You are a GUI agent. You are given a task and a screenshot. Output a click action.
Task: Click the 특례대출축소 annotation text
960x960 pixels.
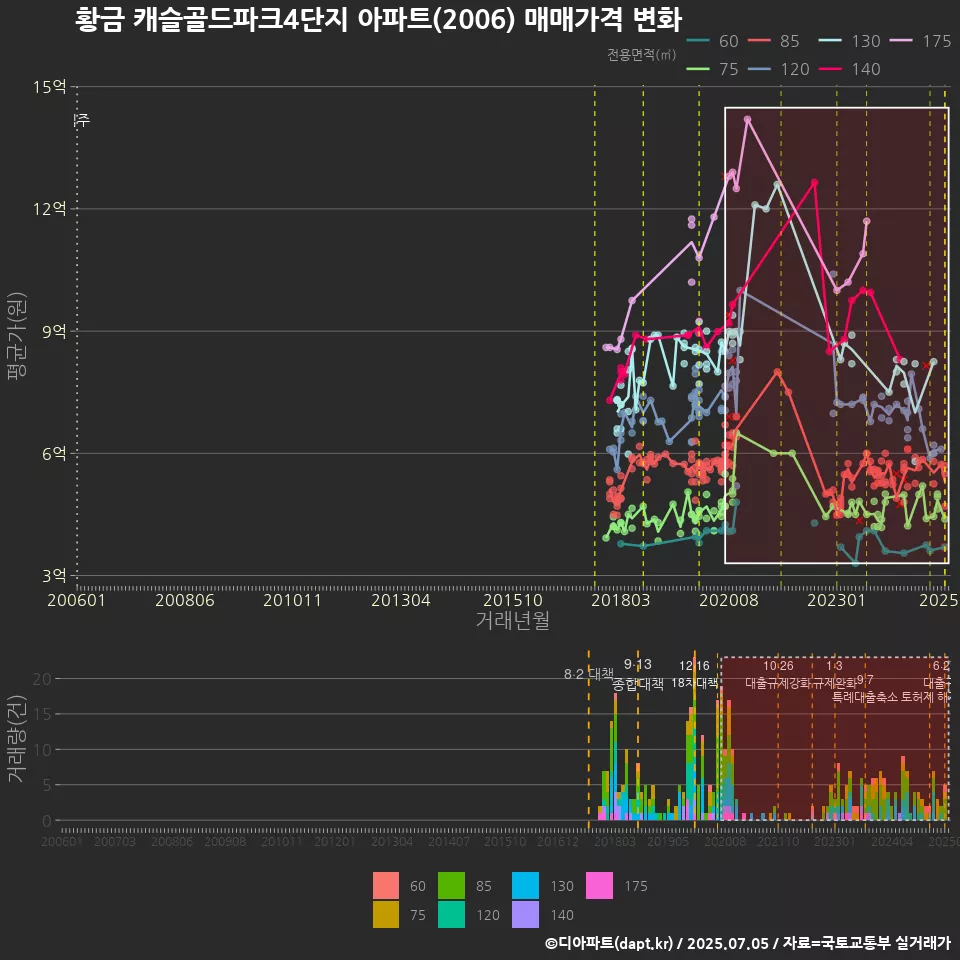(865, 697)
